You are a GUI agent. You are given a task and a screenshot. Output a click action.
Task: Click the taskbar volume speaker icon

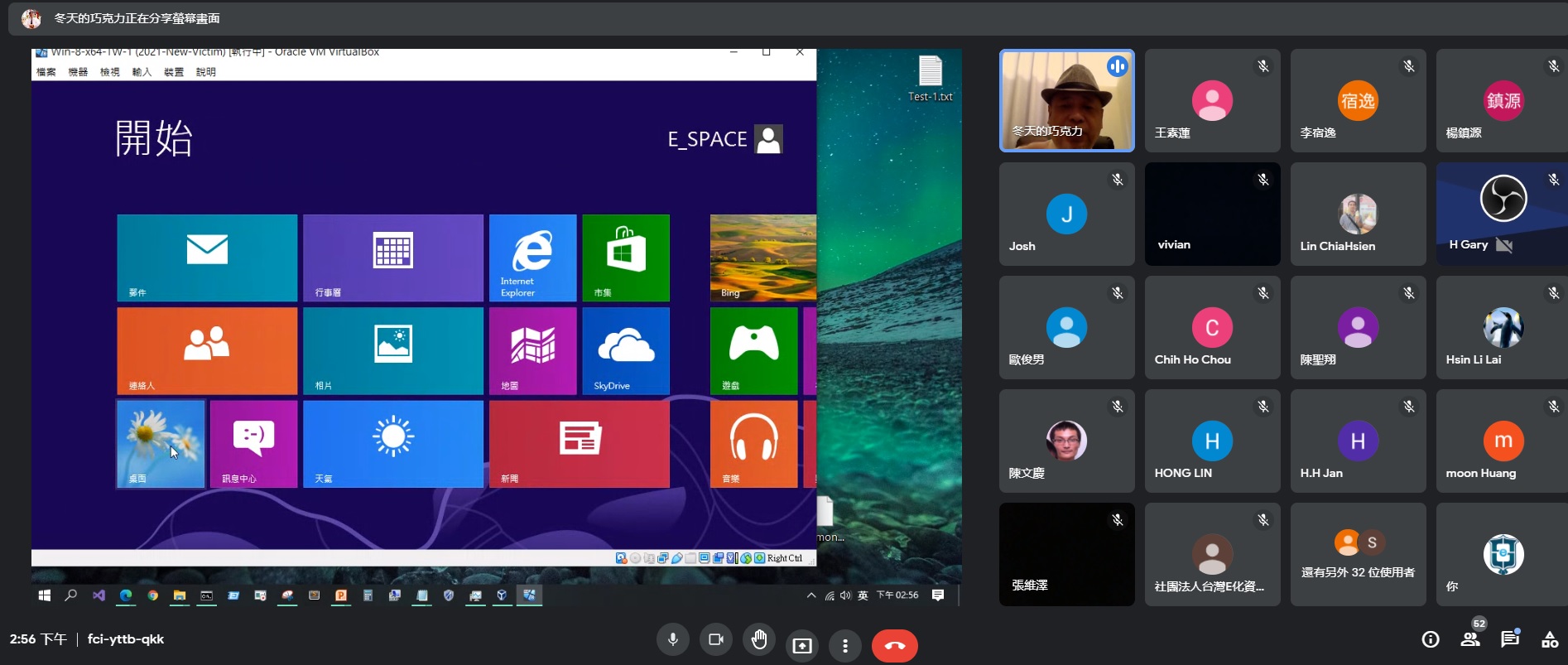click(x=845, y=595)
